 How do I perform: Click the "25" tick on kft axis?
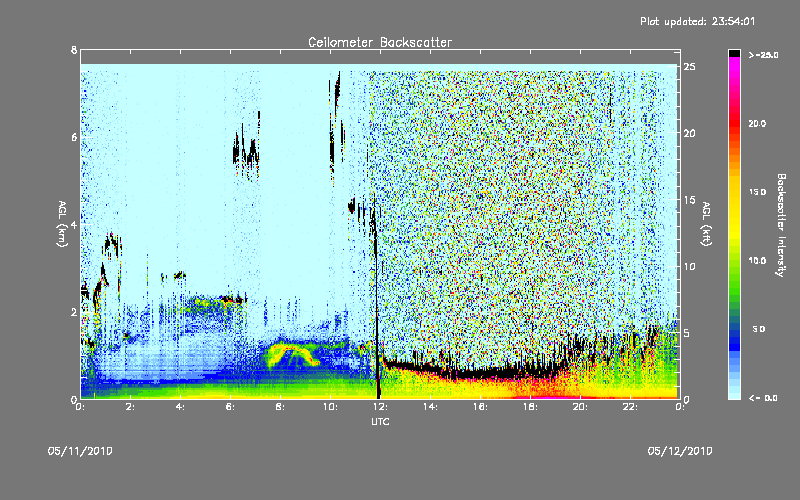pos(689,67)
